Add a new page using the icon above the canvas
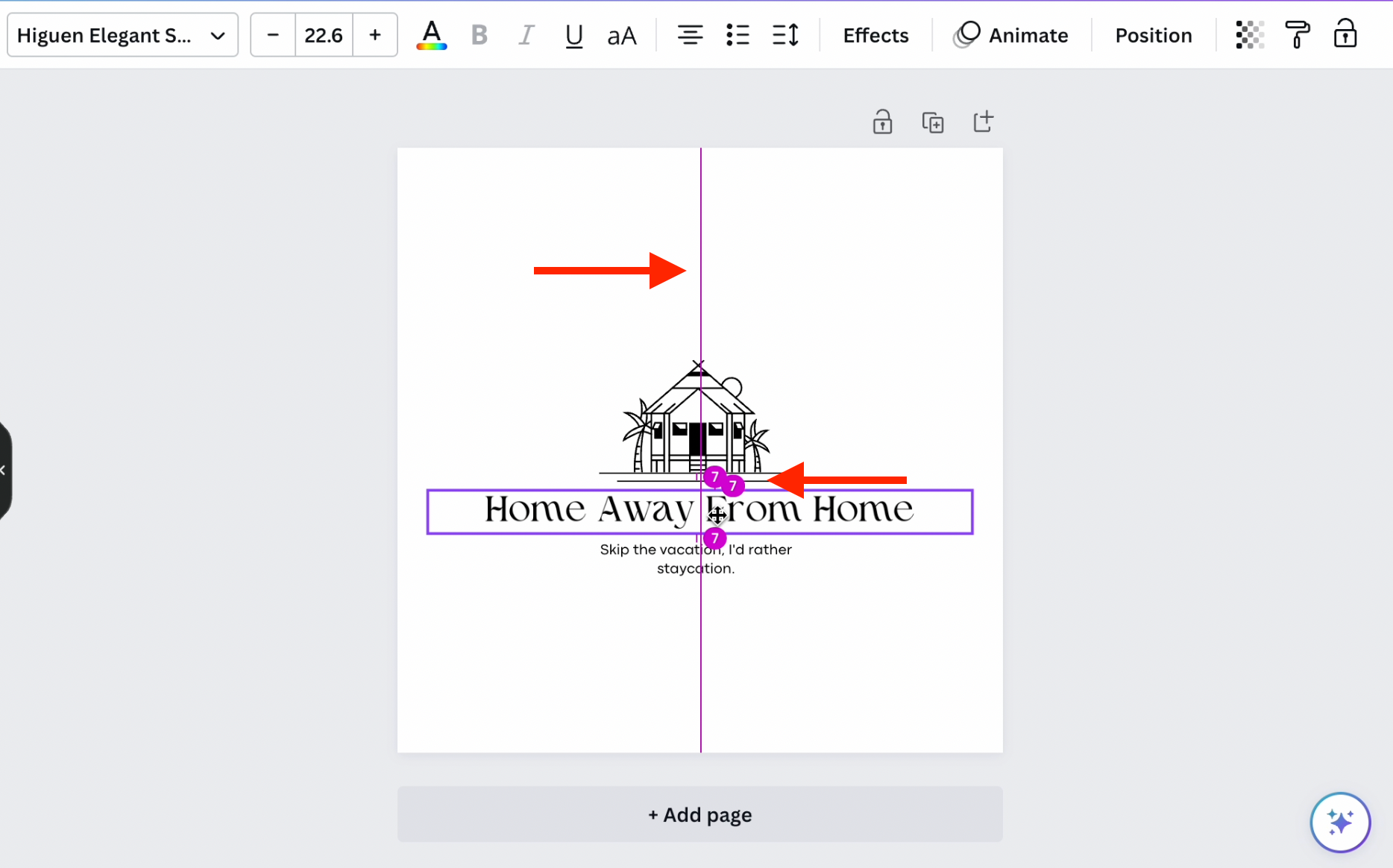This screenshot has height=868, width=1393. [984, 122]
